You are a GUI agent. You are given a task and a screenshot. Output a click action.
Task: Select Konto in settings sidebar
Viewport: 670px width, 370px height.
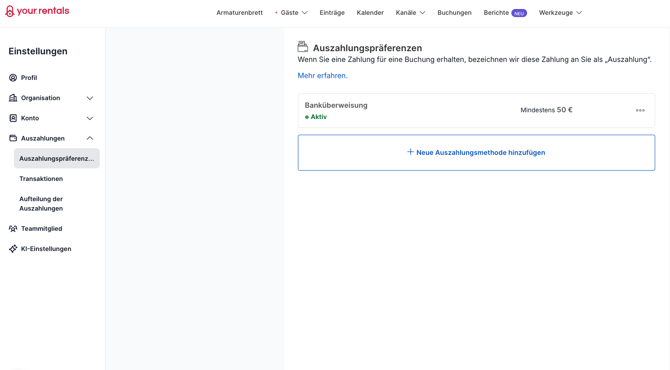[x=30, y=118]
